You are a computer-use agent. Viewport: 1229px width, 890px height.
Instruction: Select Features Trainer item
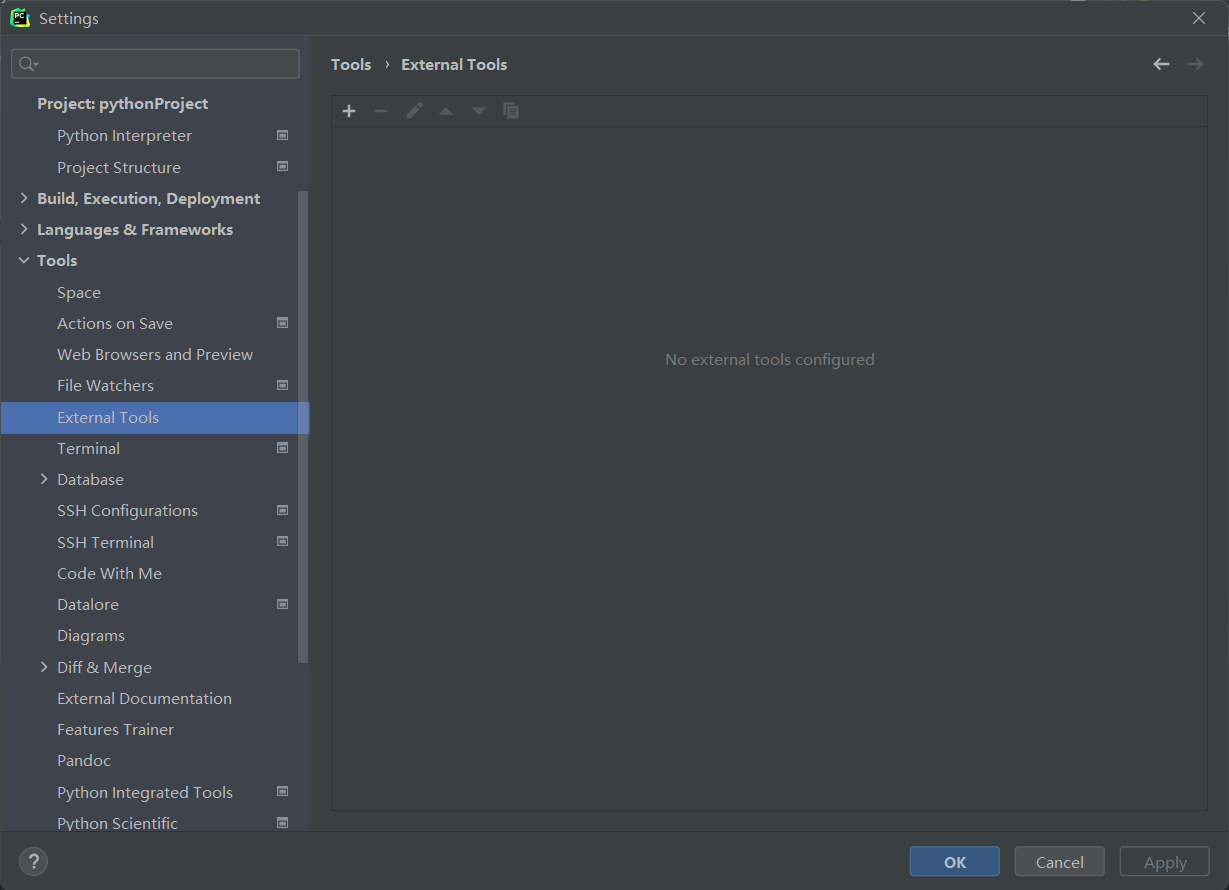tap(115, 729)
